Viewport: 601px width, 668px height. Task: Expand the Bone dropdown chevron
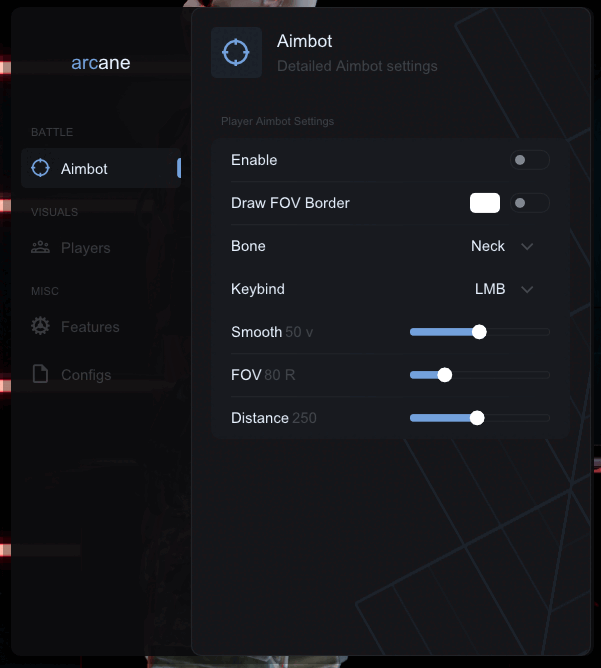528,246
